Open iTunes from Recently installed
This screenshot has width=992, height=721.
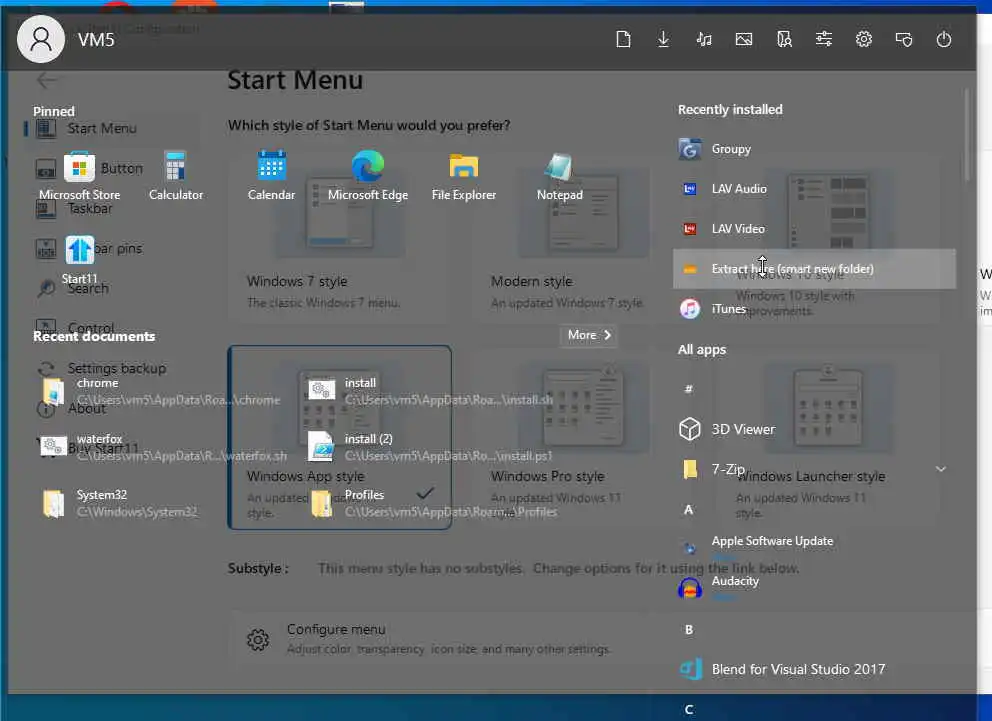[814, 309]
